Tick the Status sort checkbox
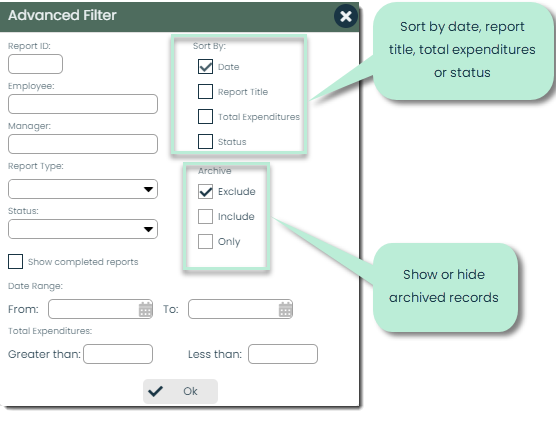 tap(205, 141)
